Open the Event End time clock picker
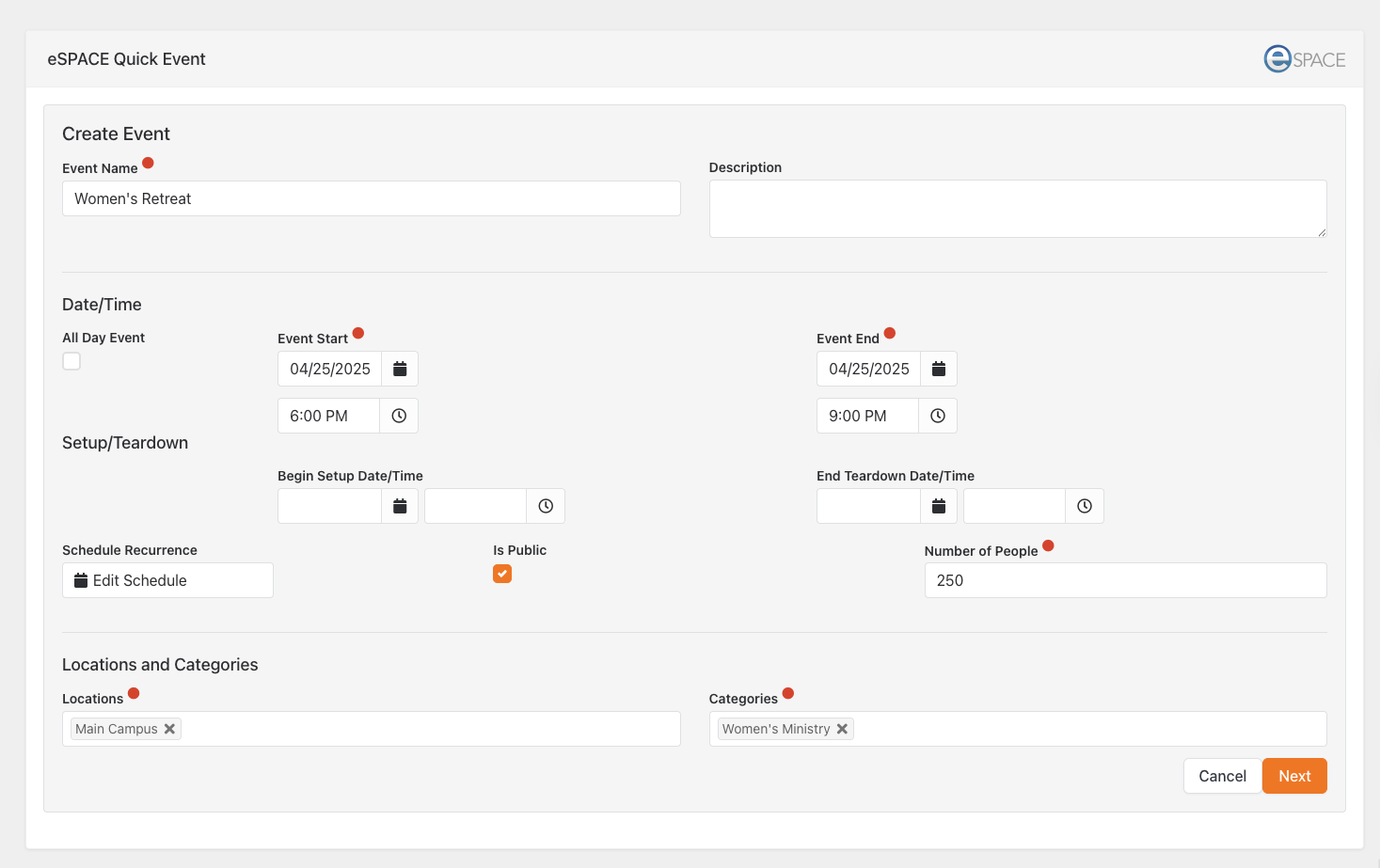 pyautogui.click(x=938, y=416)
